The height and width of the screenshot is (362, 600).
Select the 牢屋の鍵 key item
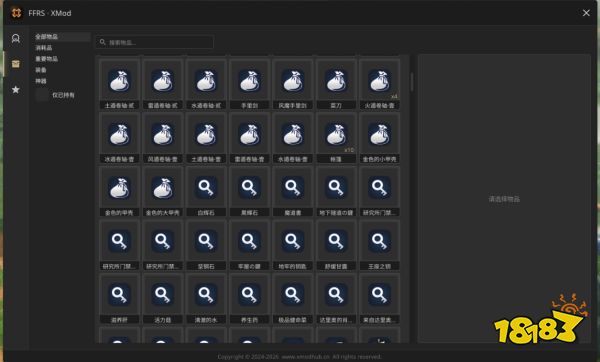point(249,245)
